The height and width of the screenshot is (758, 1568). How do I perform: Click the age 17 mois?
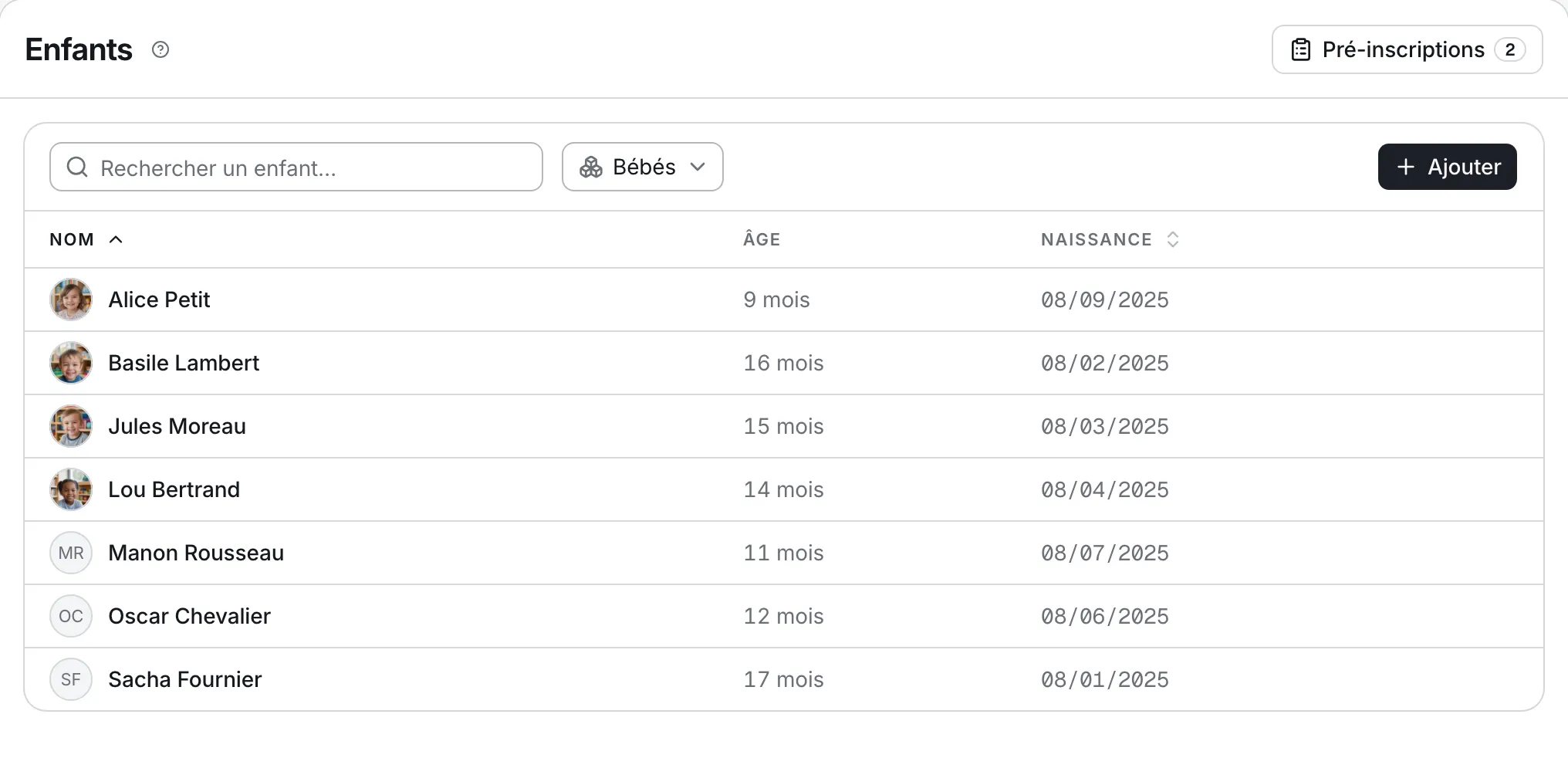783,679
